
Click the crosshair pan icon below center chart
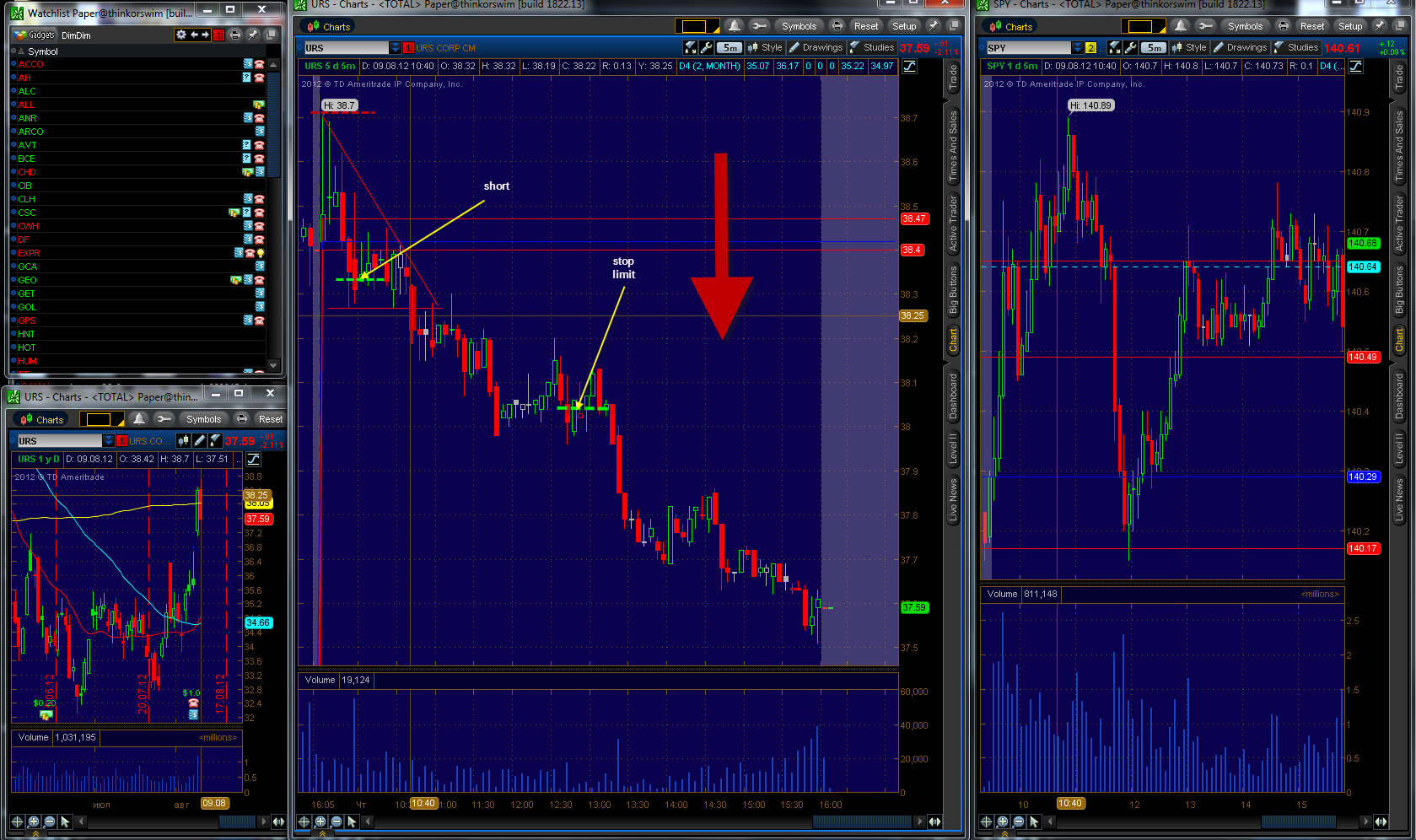[304, 821]
